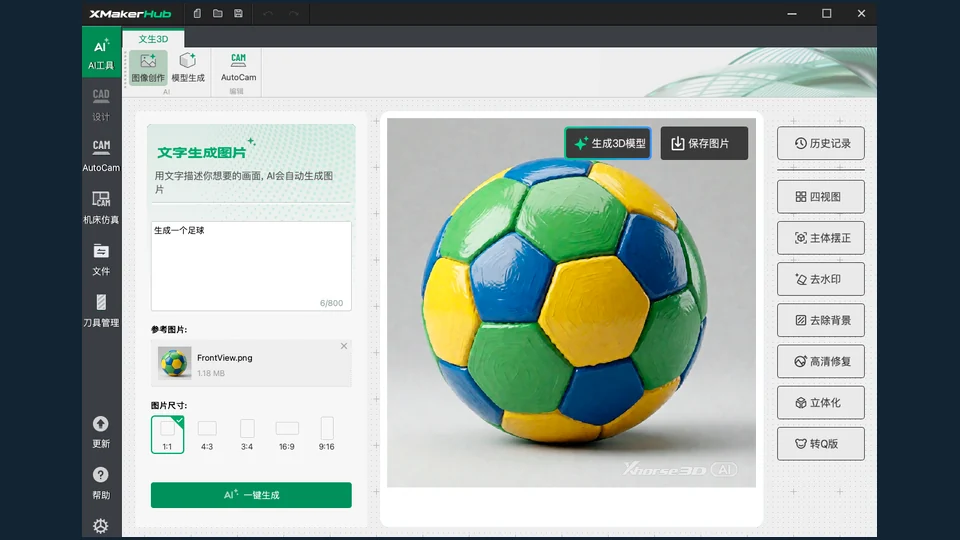Viewport: 960px width, 540px height.
Task: Click 去水印 button
Action: (x=821, y=279)
